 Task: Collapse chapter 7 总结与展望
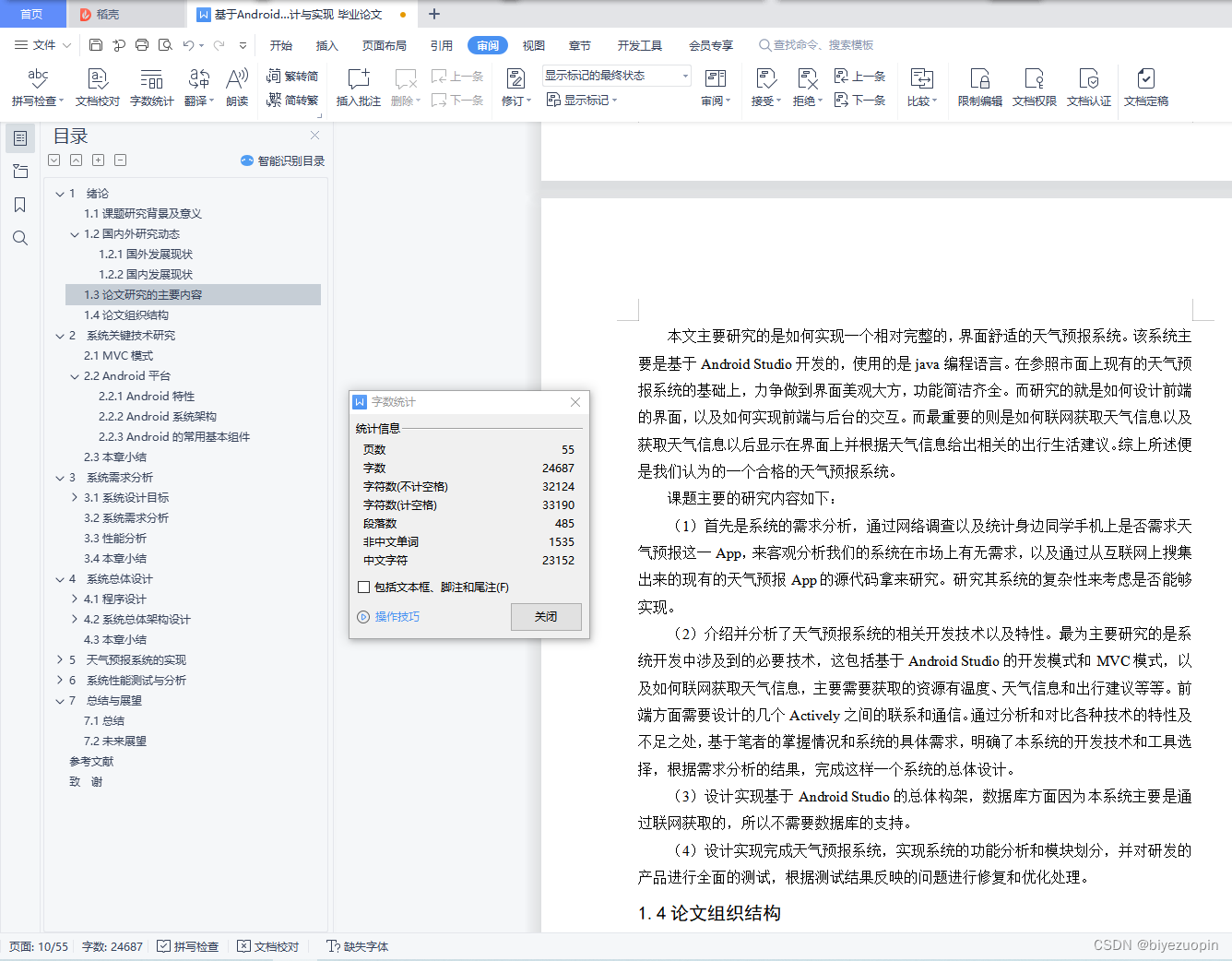(x=60, y=701)
